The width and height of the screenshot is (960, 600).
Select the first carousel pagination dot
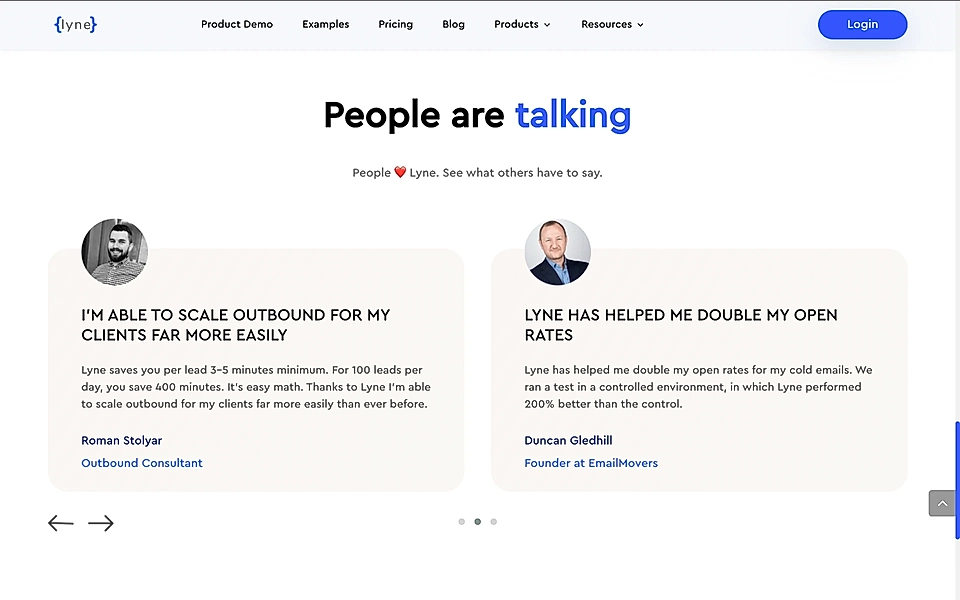[x=461, y=521]
